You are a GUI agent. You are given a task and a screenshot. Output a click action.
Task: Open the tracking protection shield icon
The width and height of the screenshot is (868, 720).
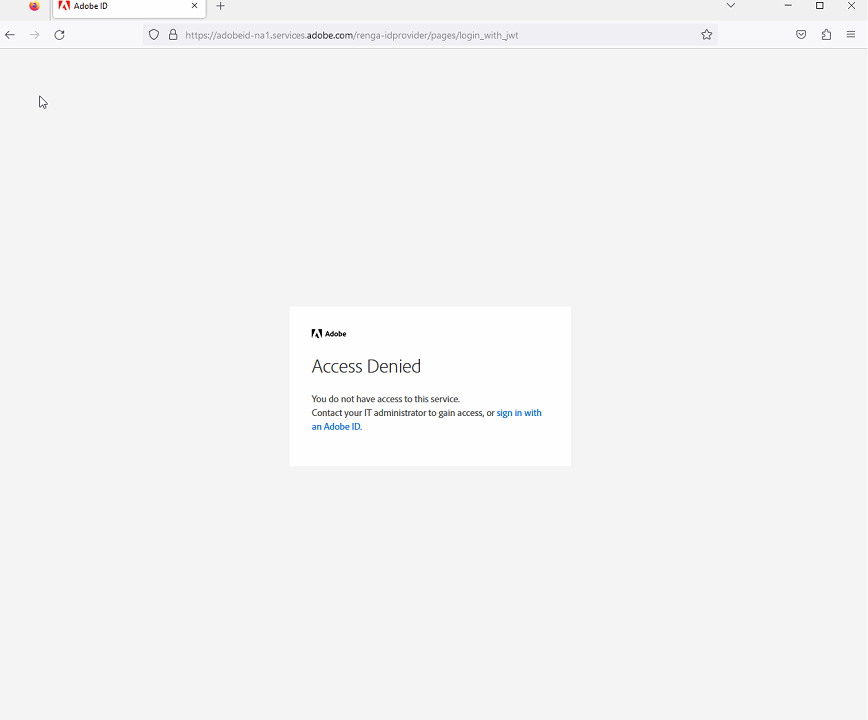[154, 35]
